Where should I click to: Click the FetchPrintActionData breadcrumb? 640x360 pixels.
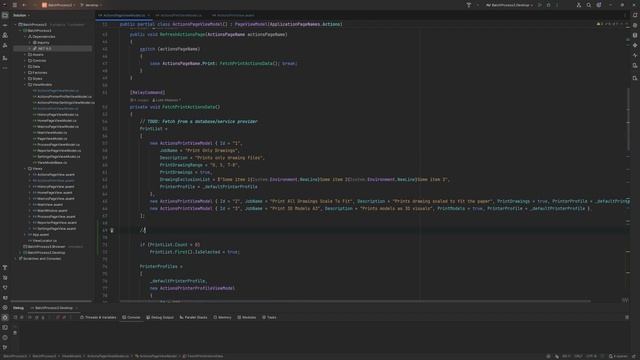pyautogui.click(x=203, y=356)
